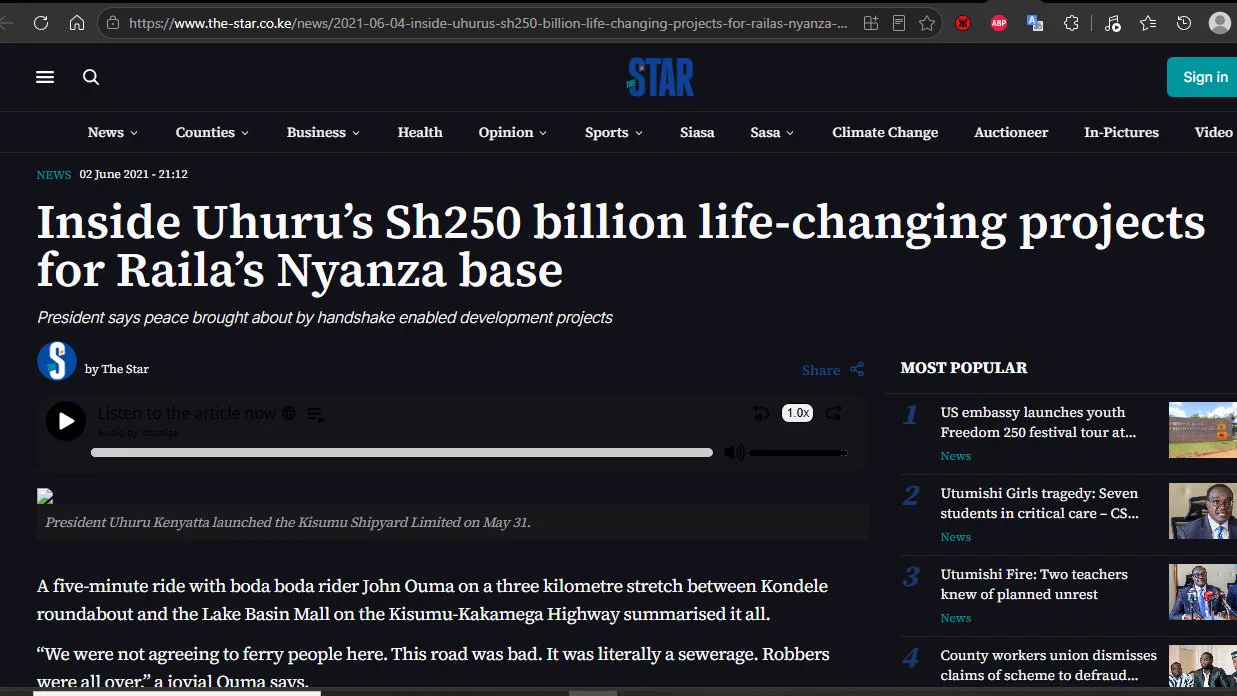Seek on the audio progress bar
This screenshot has height=696, width=1237.
(402, 453)
